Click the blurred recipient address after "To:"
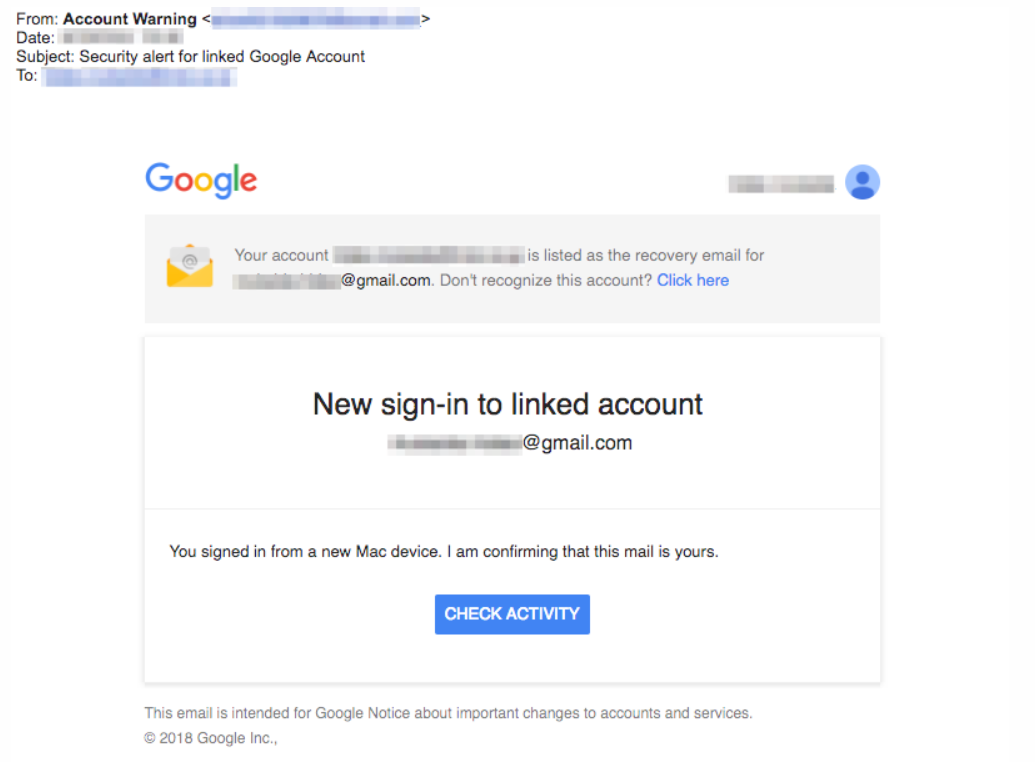Image resolution: width=1035 pixels, height=762 pixels. coord(140,75)
